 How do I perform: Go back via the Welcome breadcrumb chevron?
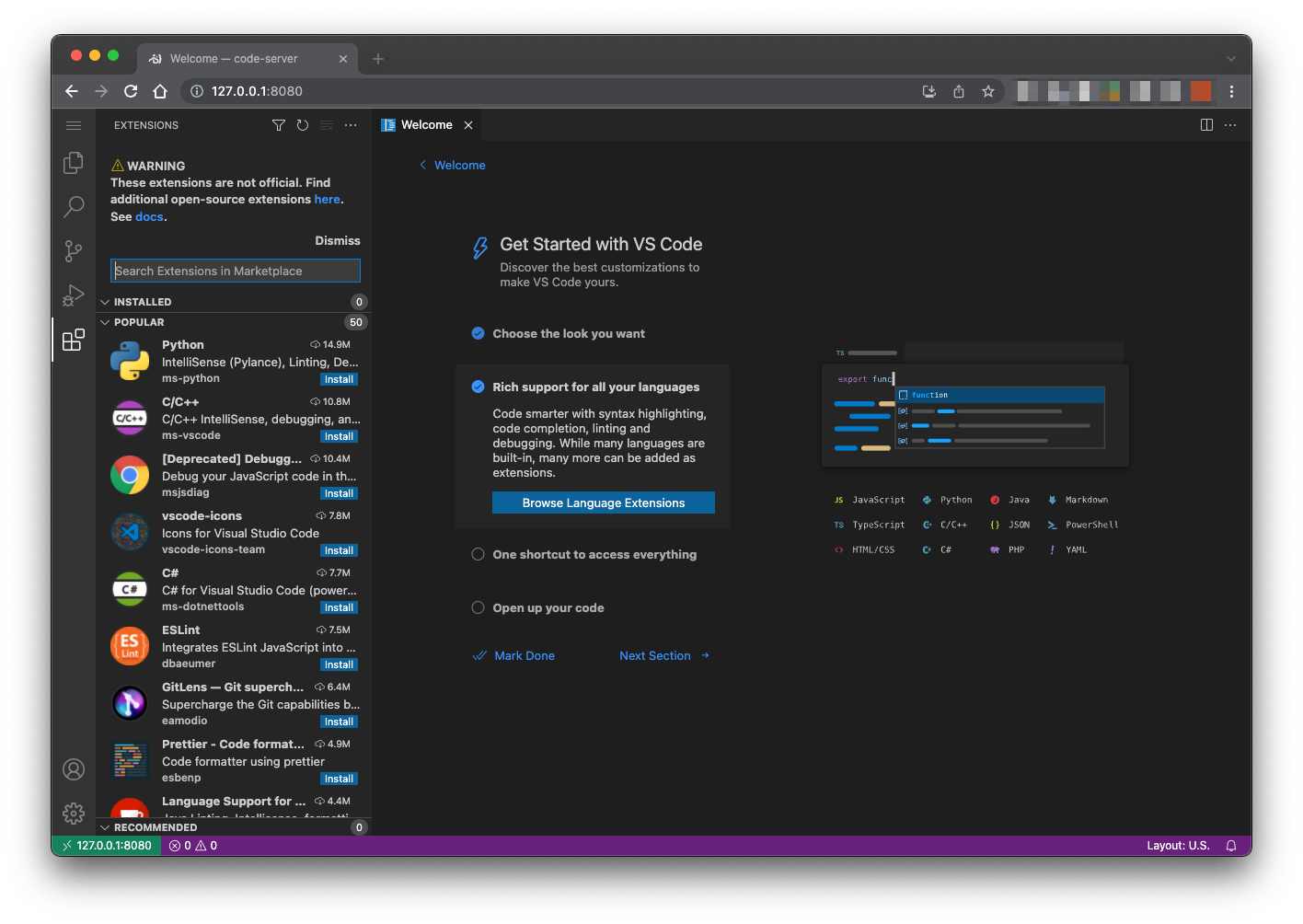[422, 166]
